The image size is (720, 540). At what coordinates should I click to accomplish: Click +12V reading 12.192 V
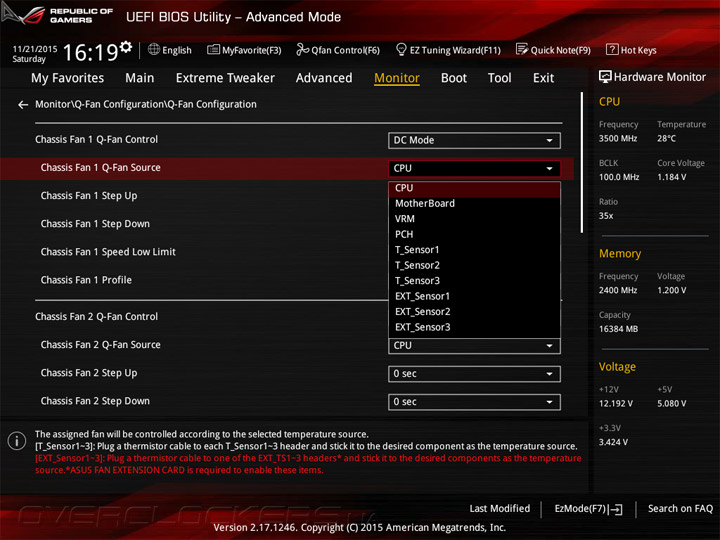coord(616,404)
